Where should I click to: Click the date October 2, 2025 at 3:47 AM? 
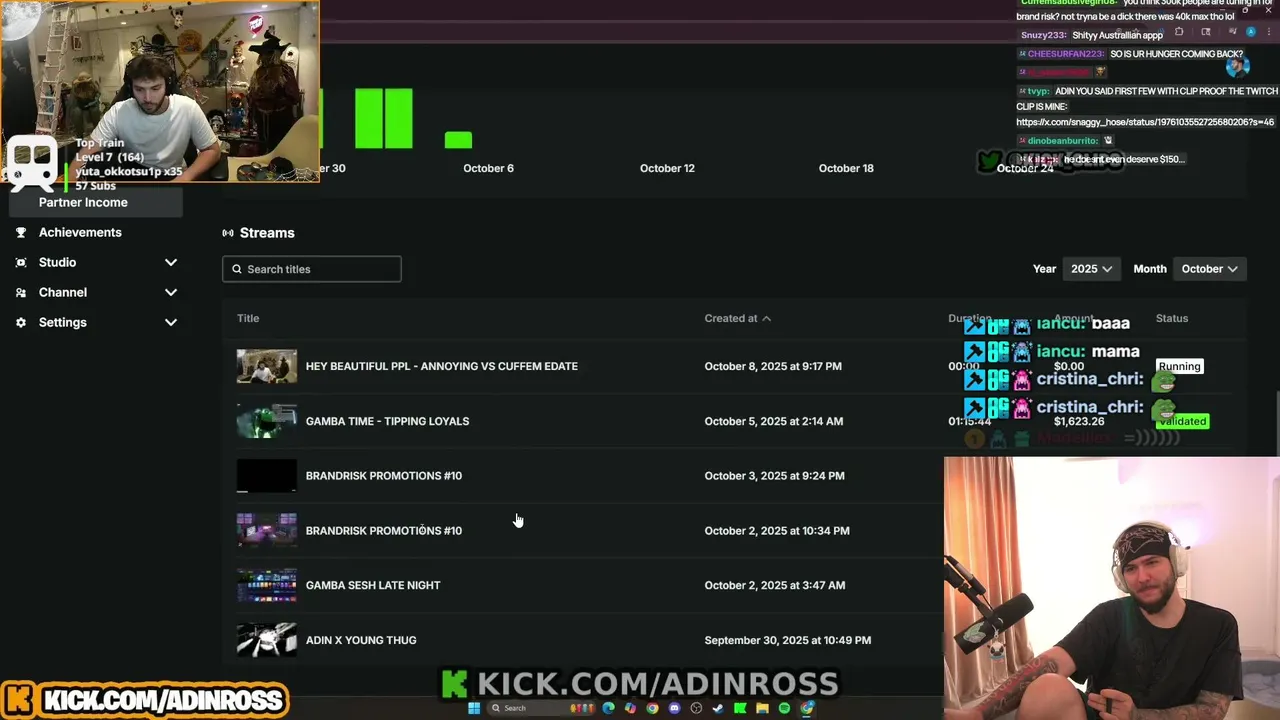pos(775,585)
